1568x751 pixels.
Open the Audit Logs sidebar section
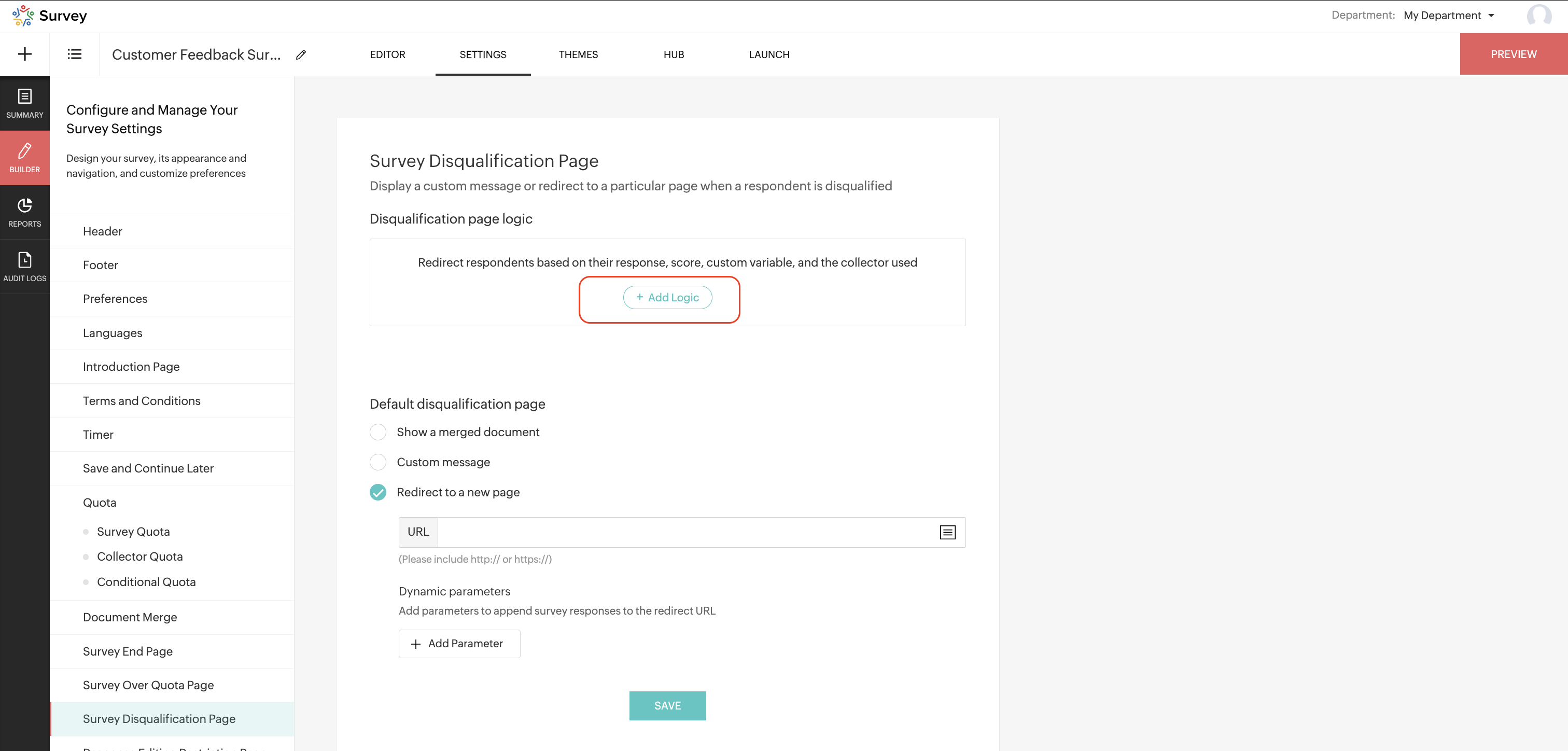point(25,267)
